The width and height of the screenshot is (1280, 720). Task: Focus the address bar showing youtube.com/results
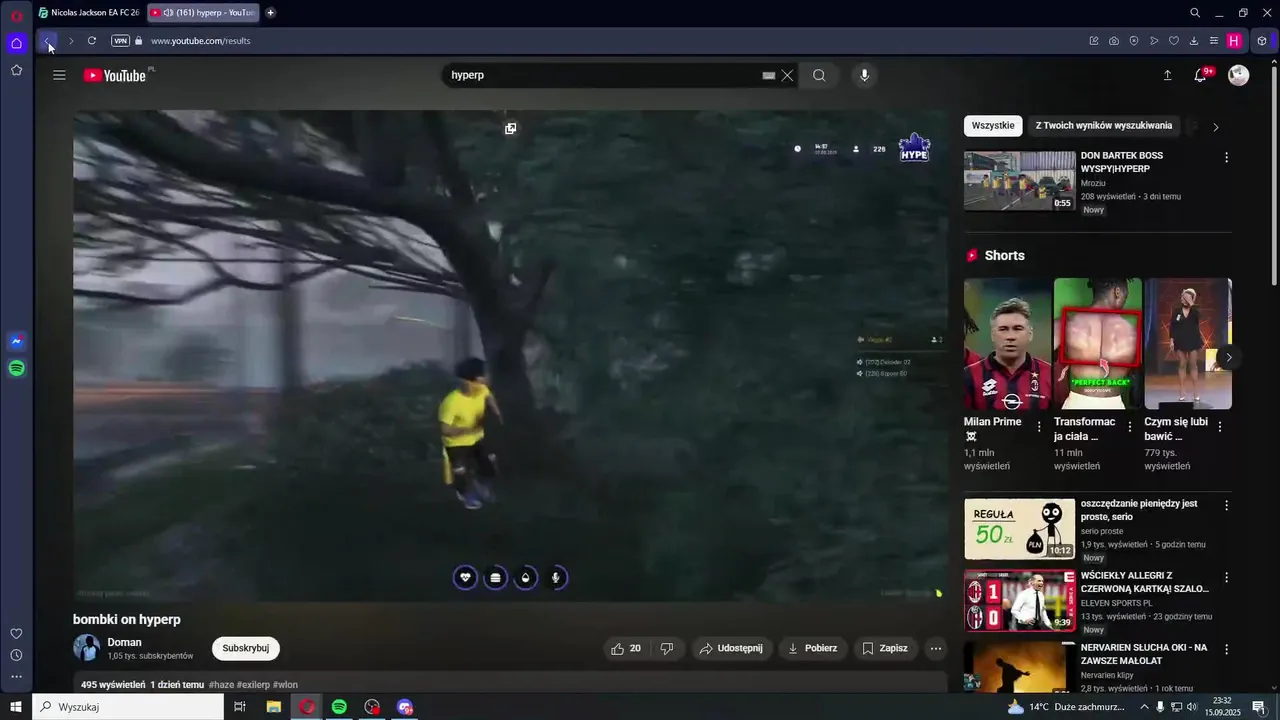point(200,41)
